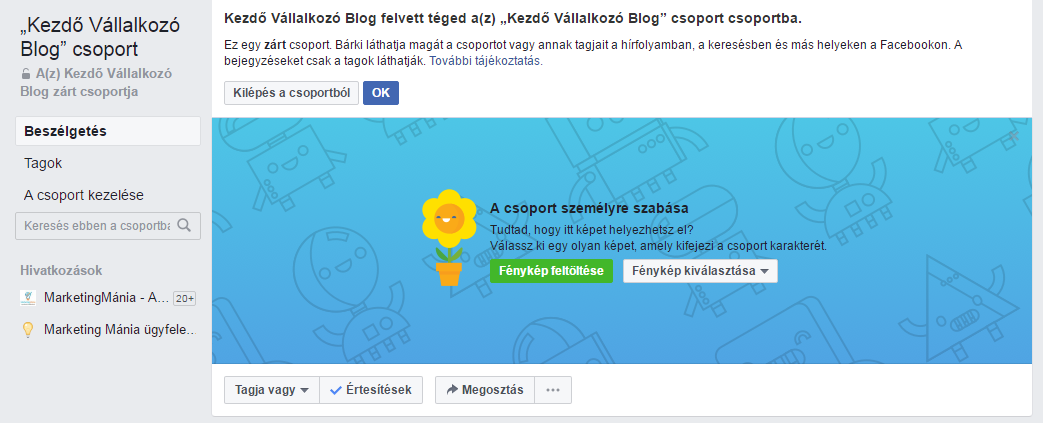Expand the Fénykép kiválasztása dropdown

[x=700, y=271]
